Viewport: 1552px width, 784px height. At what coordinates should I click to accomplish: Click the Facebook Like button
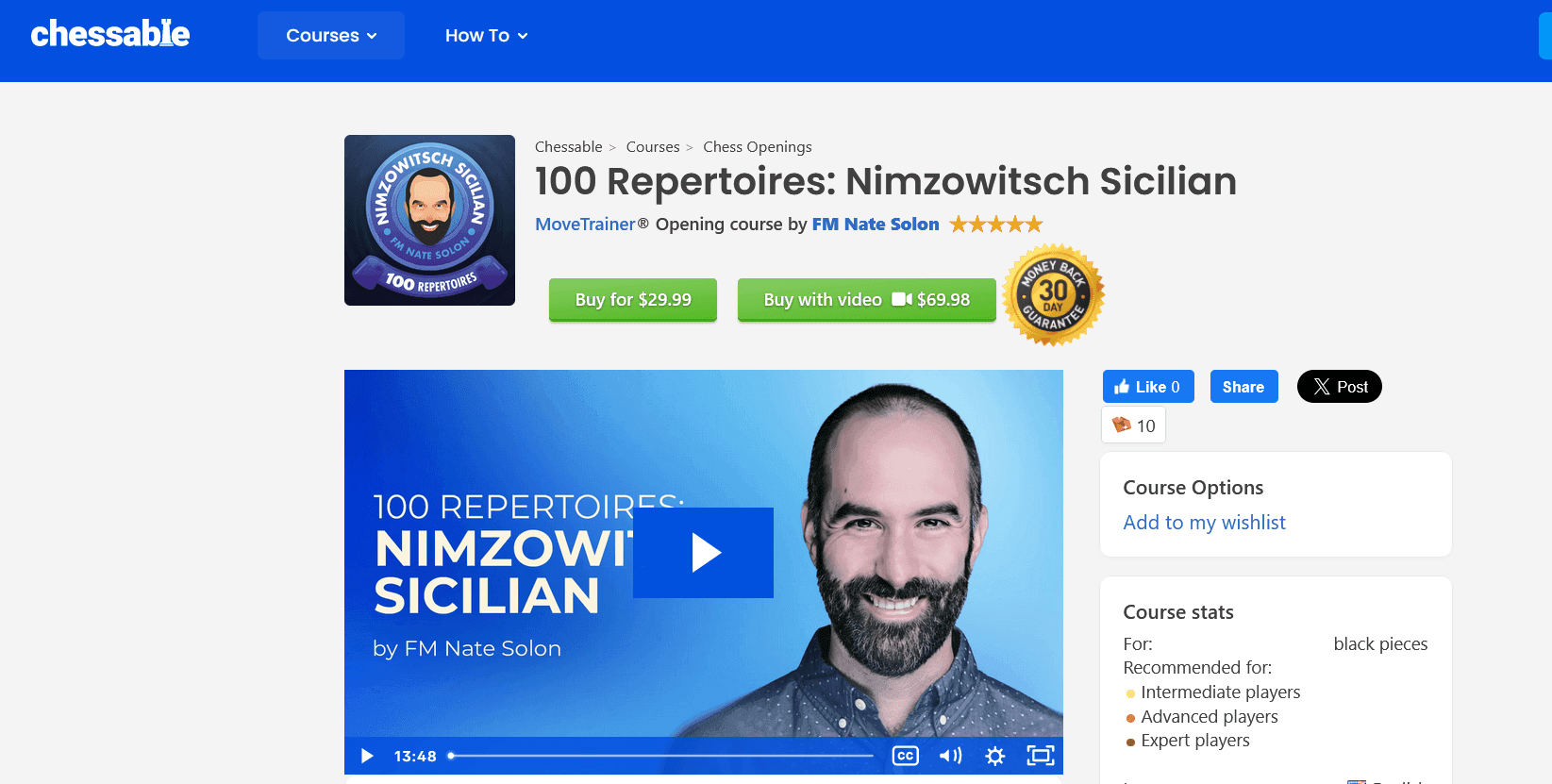tap(1147, 387)
